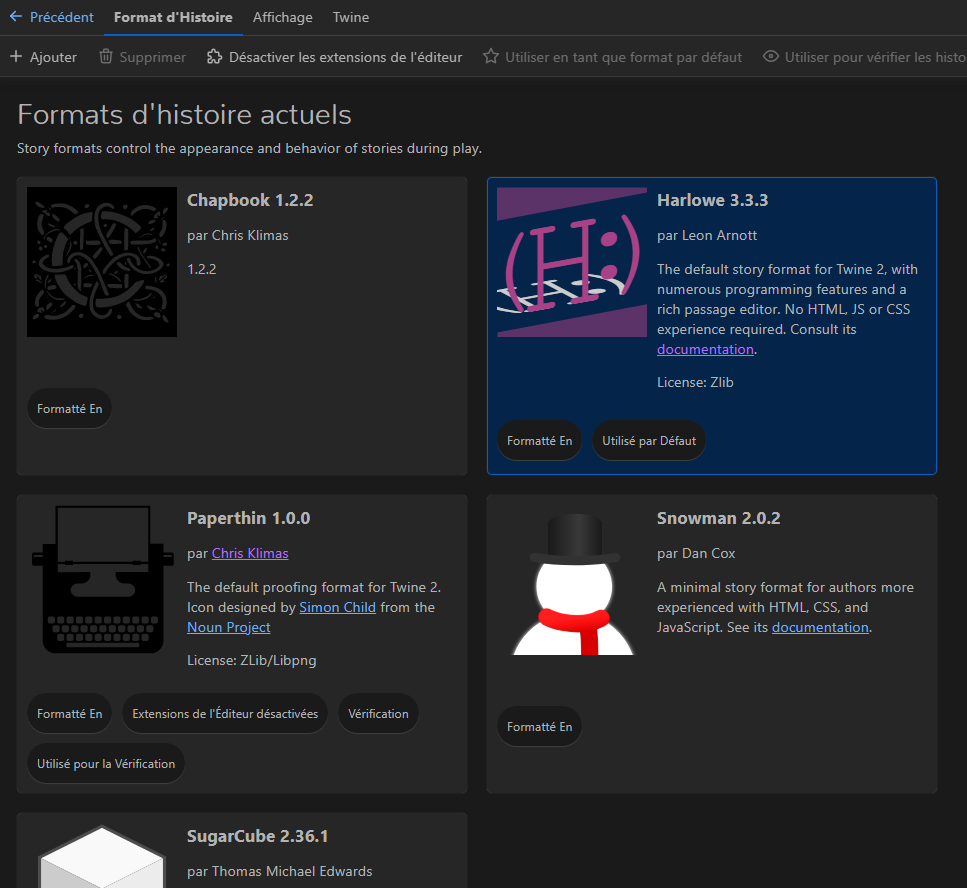This screenshot has height=888, width=967.
Task: Open the Noun Project link
Action: 228,627
